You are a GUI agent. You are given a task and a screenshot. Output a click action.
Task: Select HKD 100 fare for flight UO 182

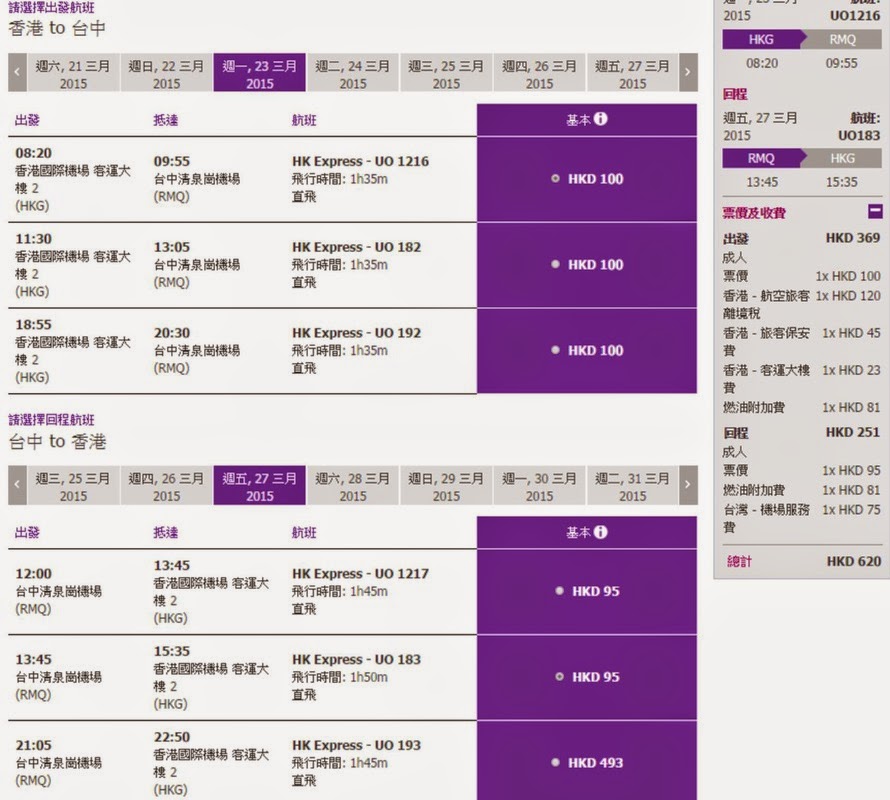(556, 265)
